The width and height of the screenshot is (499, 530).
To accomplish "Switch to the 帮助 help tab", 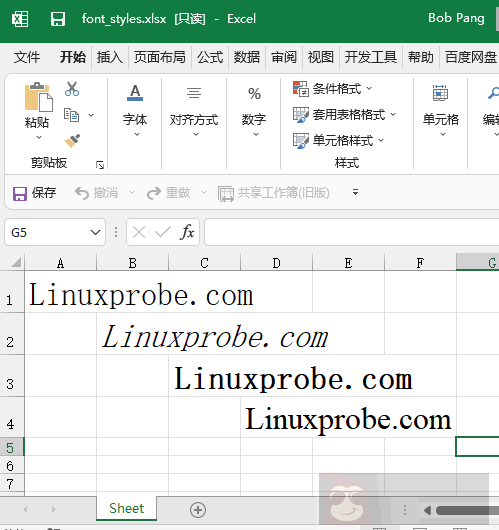I will (421, 57).
